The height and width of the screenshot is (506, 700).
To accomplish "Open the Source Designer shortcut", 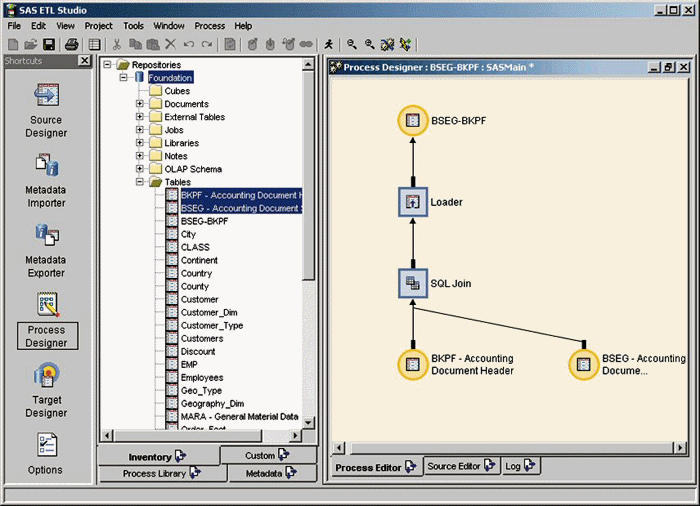I will (x=46, y=110).
